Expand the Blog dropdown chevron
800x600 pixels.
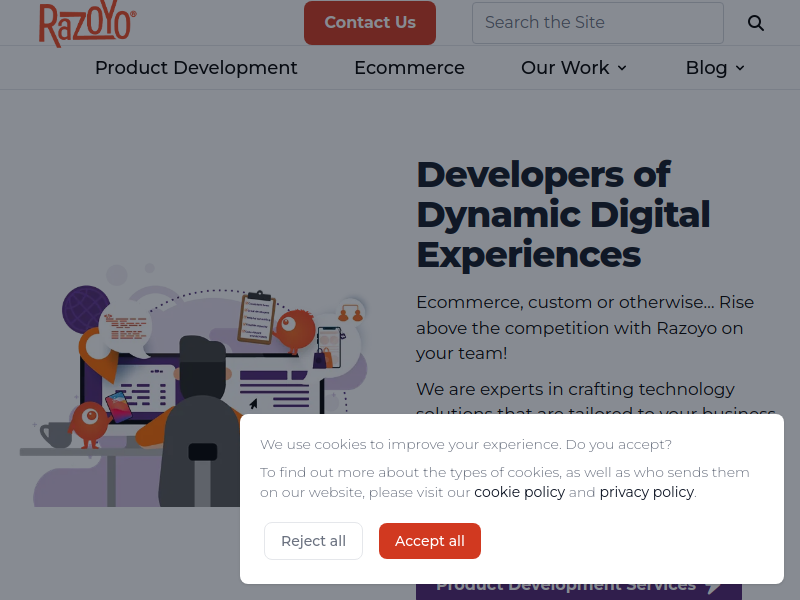(x=740, y=68)
